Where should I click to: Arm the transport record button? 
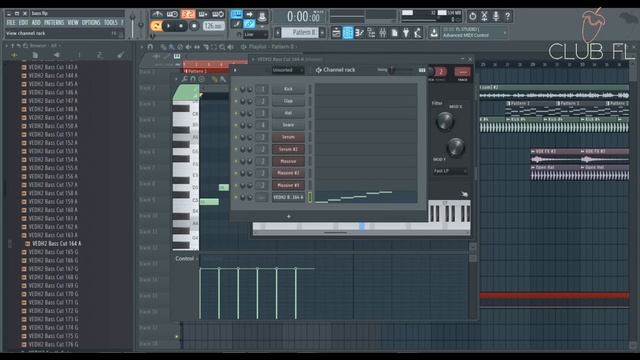tap(194, 26)
